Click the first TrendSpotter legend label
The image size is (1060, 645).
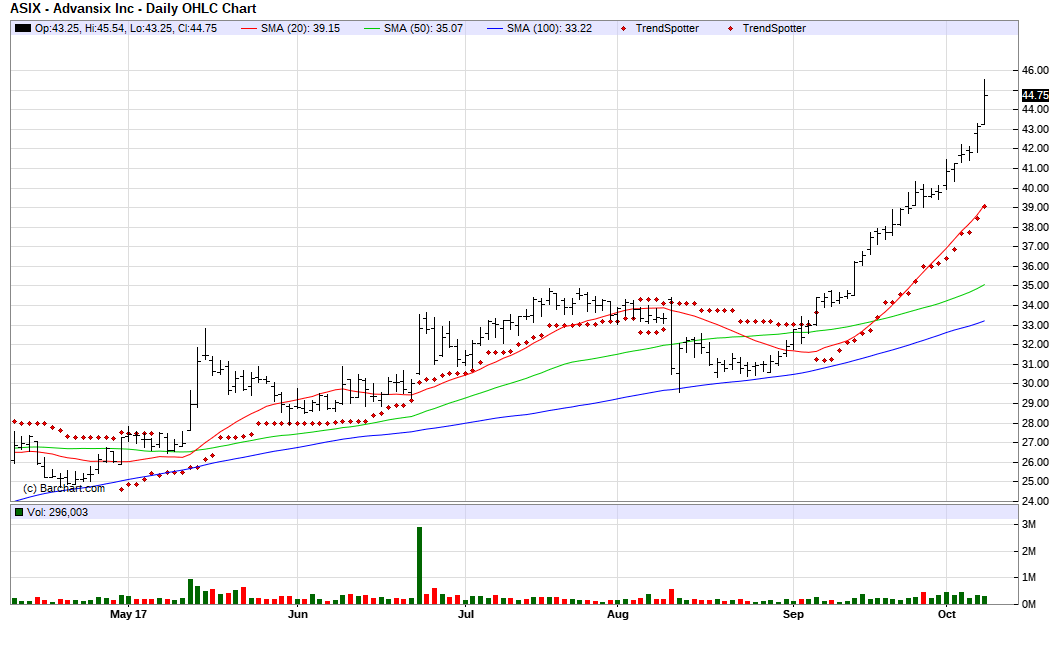click(x=667, y=28)
